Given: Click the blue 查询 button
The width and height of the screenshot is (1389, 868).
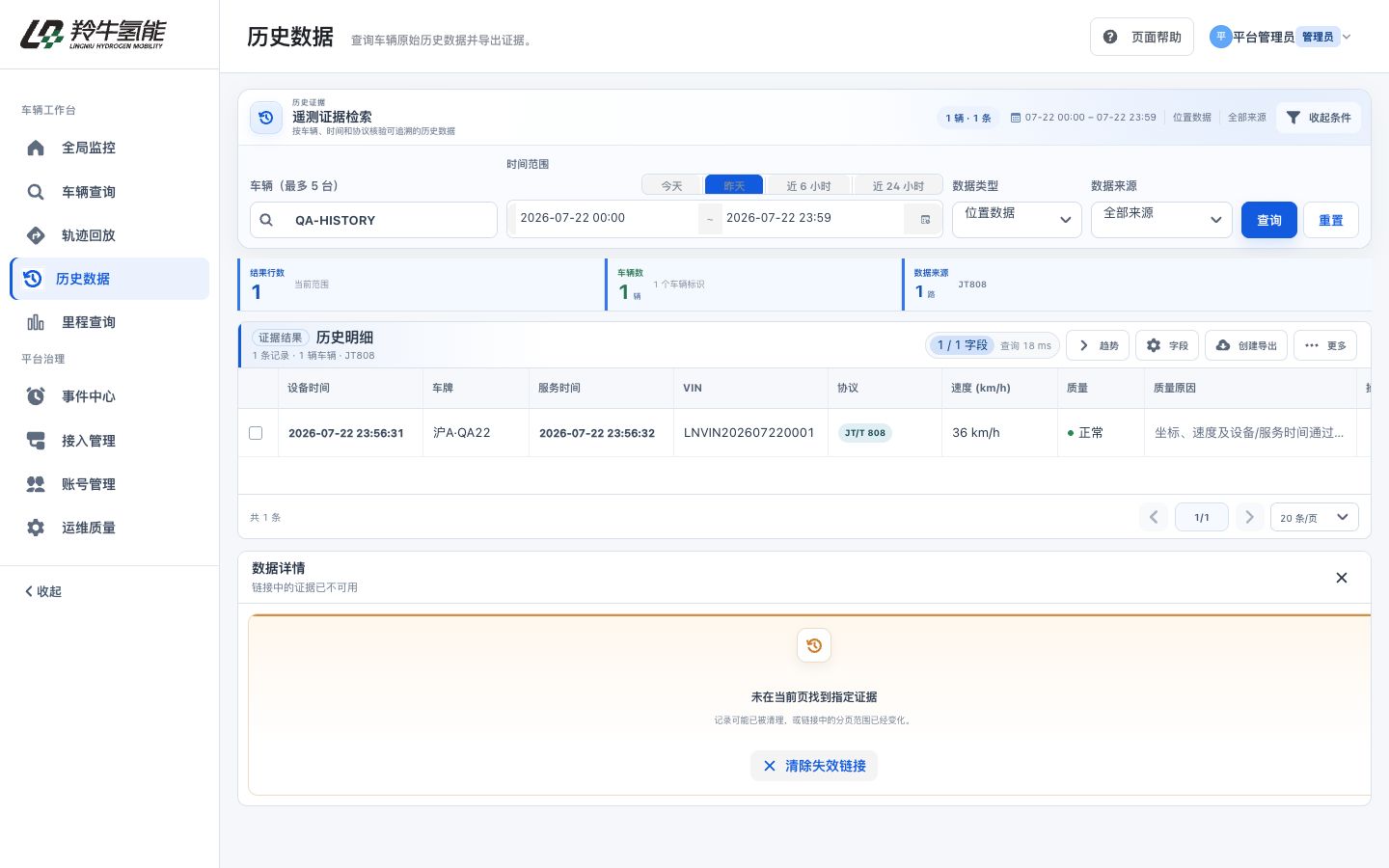Looking at the screenshot, I should [x=1268, y=220].
